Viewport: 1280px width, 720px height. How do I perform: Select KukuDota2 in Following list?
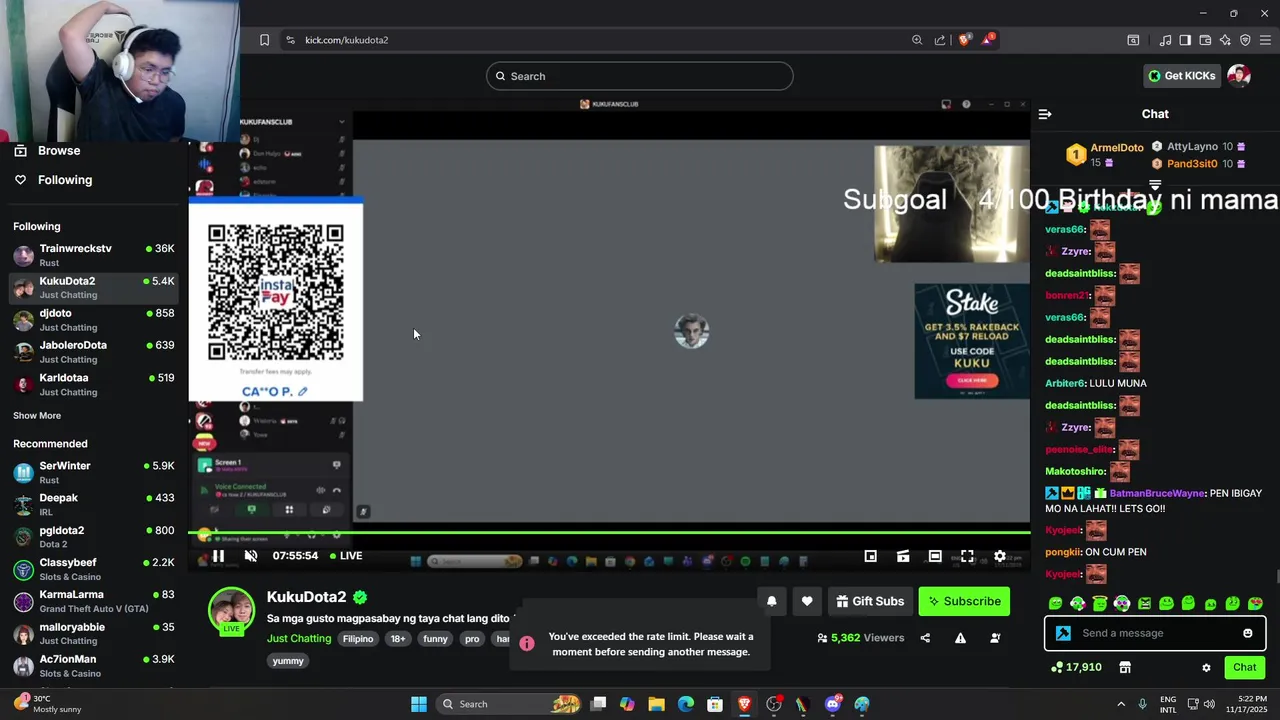tap(94, 288)
